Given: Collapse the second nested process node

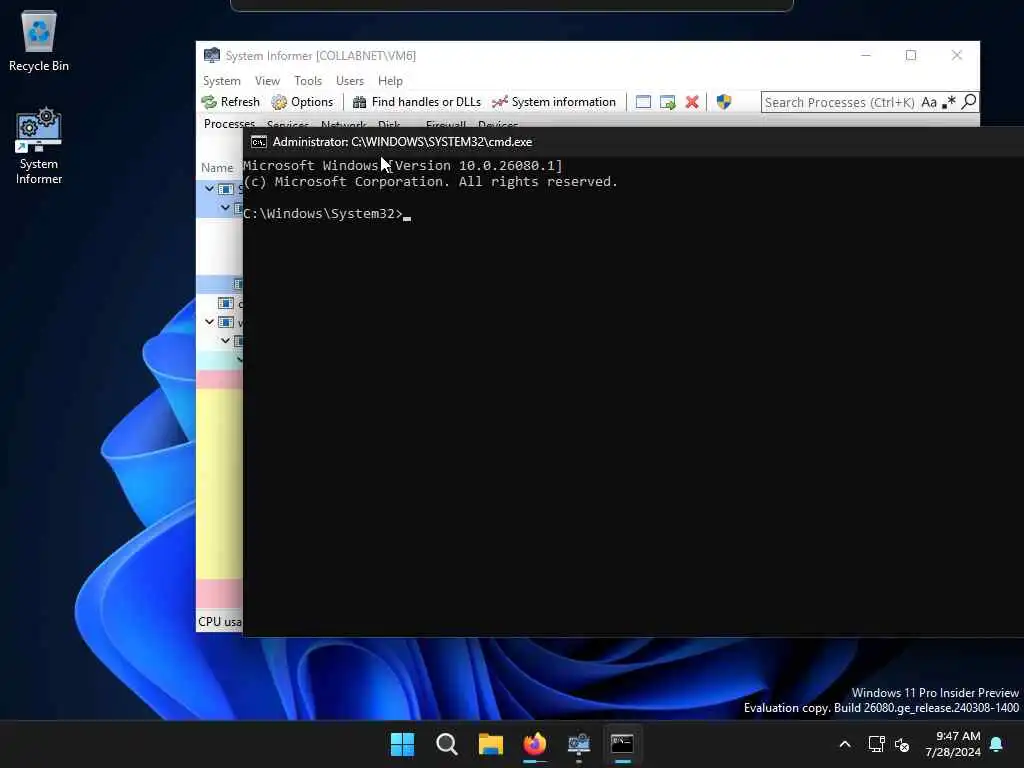Looking at the screenshot, I should point(225,208).
